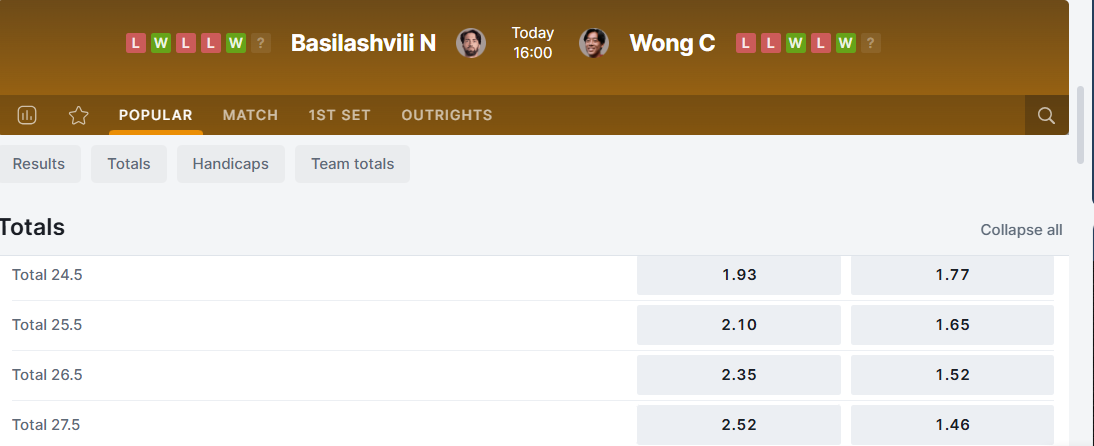
Task: Filter markets by Team totals
Action: 352,164
